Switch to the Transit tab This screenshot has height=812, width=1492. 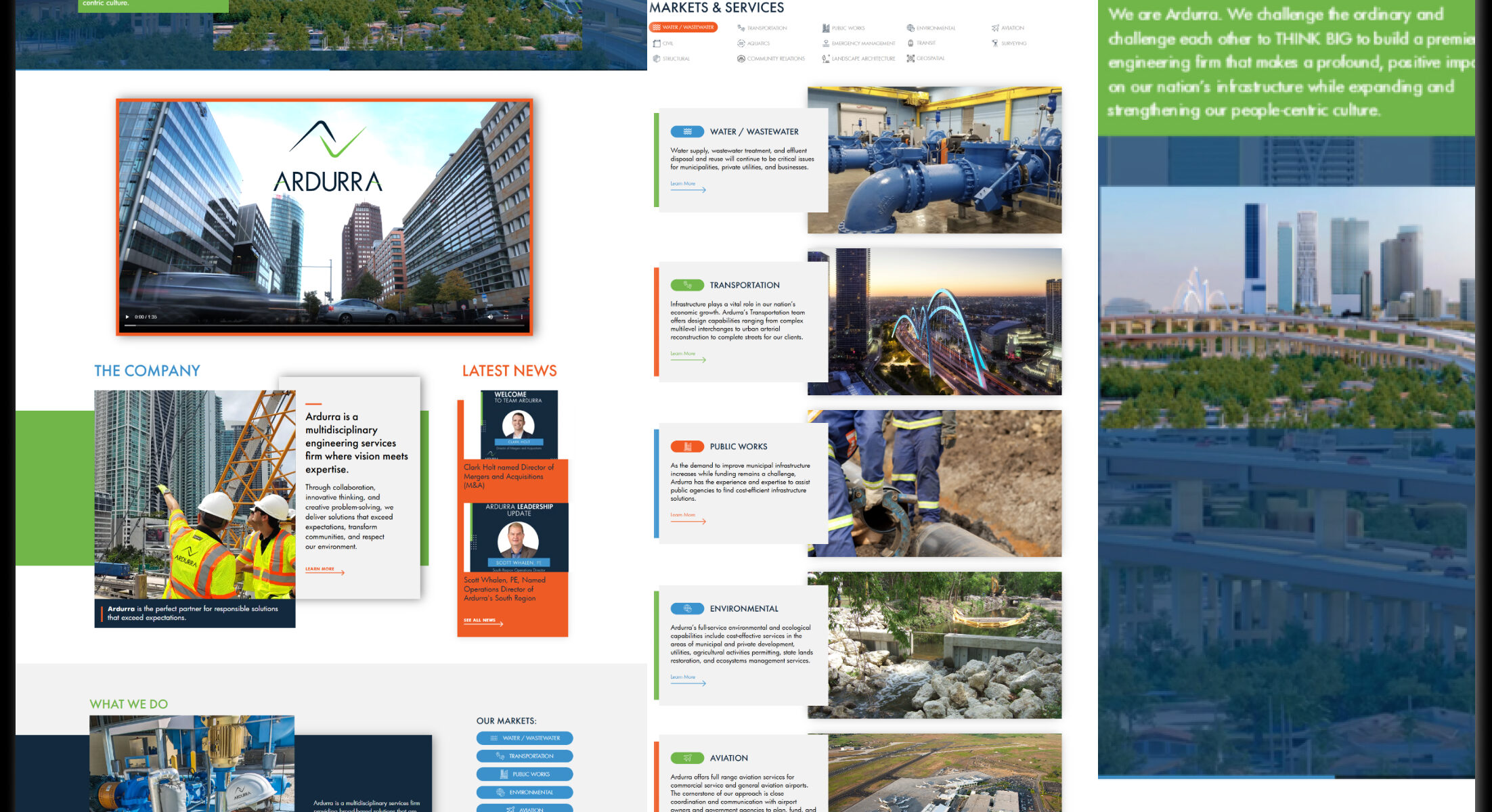[921, 43]
